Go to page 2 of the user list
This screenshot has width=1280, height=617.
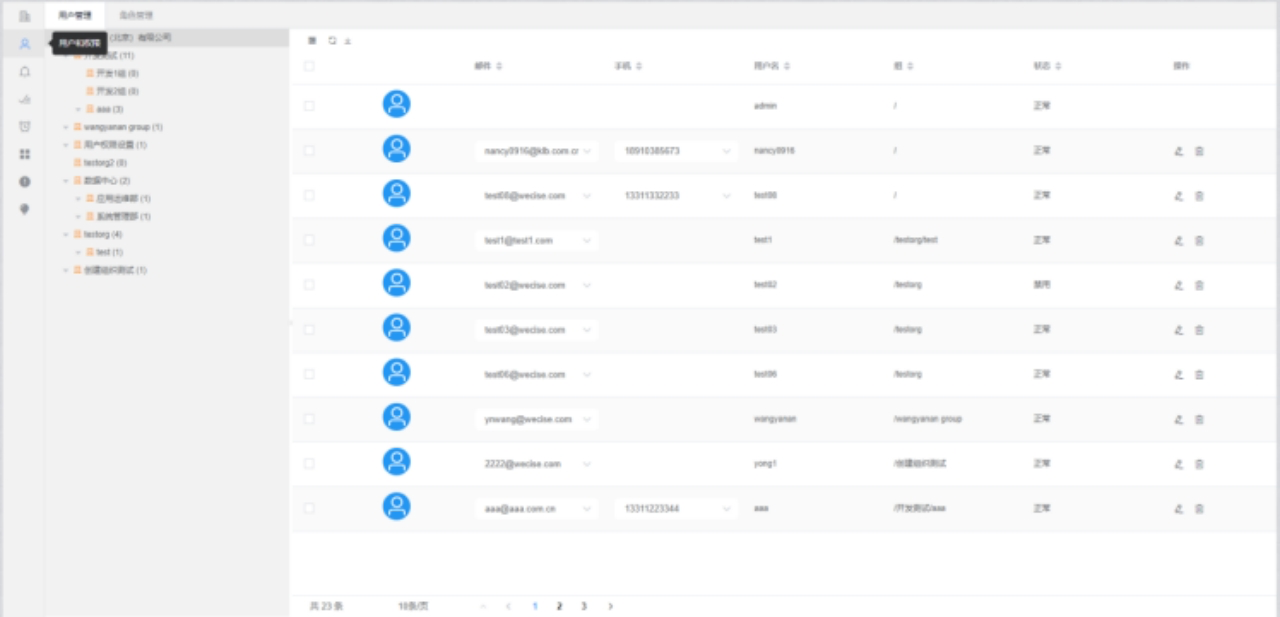[559, 606]
